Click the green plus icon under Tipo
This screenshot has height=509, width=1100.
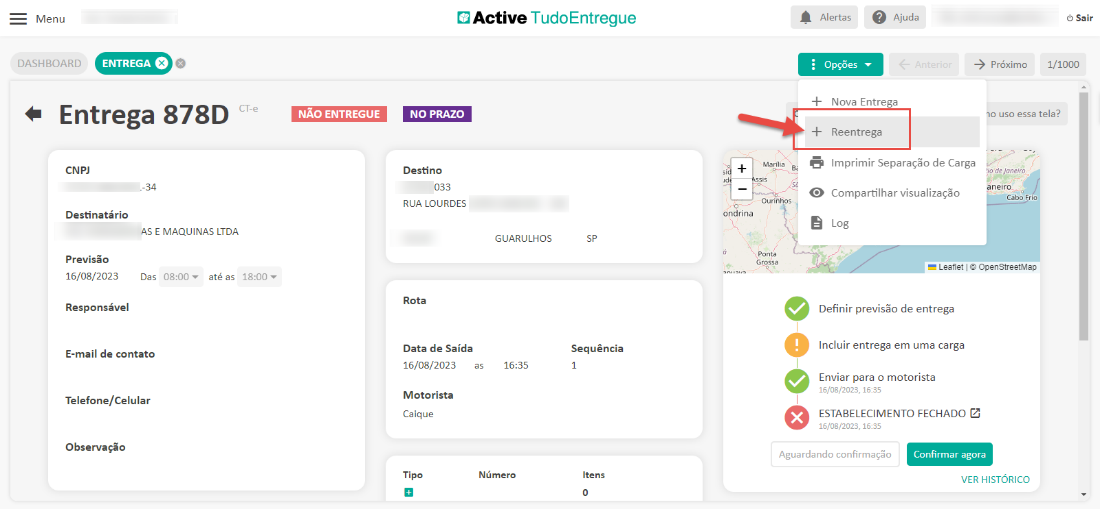tap(408, 493)
